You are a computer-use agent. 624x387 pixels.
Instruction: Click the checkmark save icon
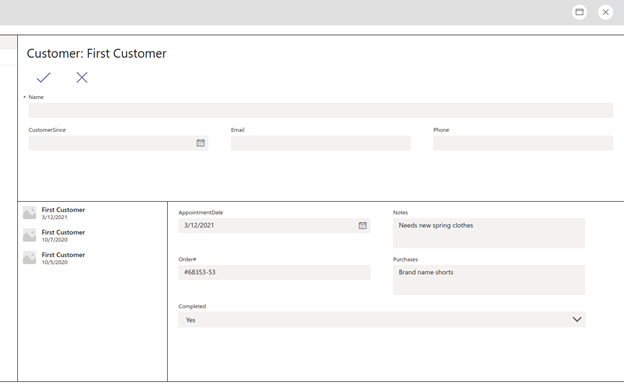(43, 77)
